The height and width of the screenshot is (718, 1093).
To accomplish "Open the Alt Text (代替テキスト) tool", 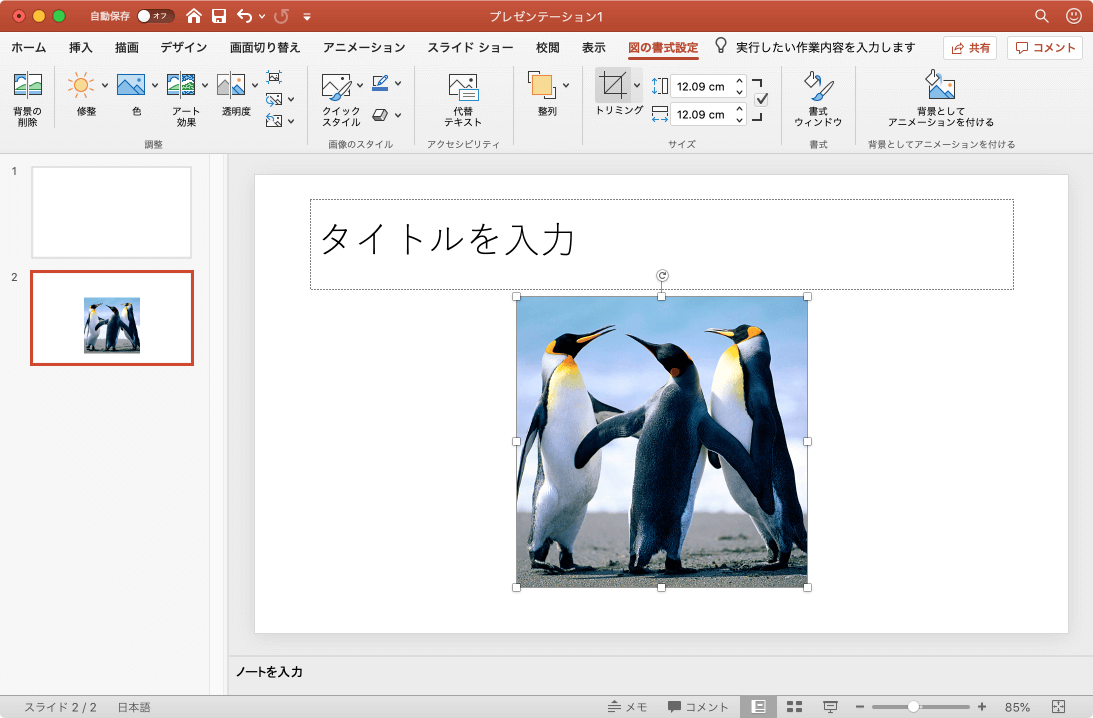I will point(463,87).
